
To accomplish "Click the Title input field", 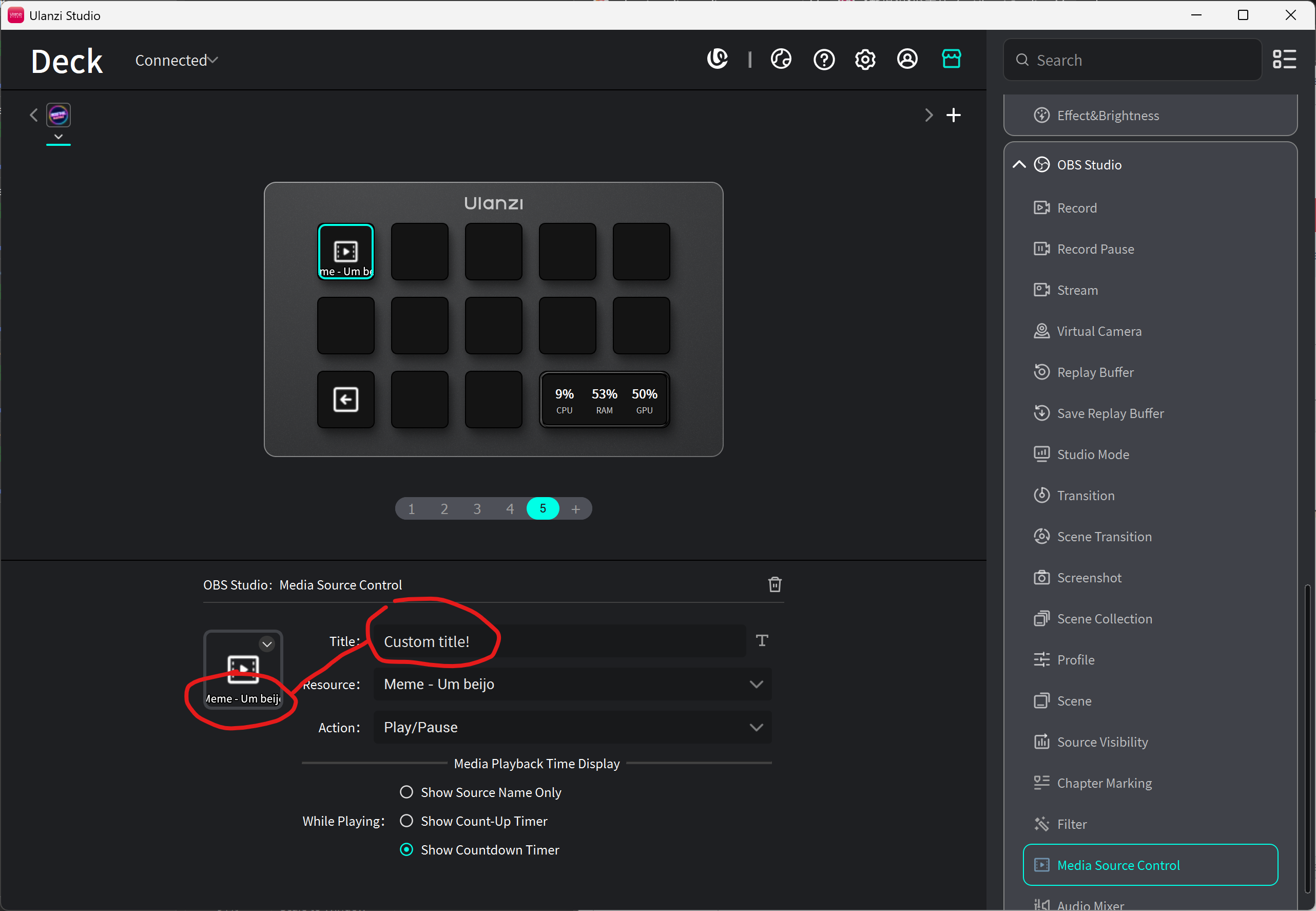I will click(559, 641).
